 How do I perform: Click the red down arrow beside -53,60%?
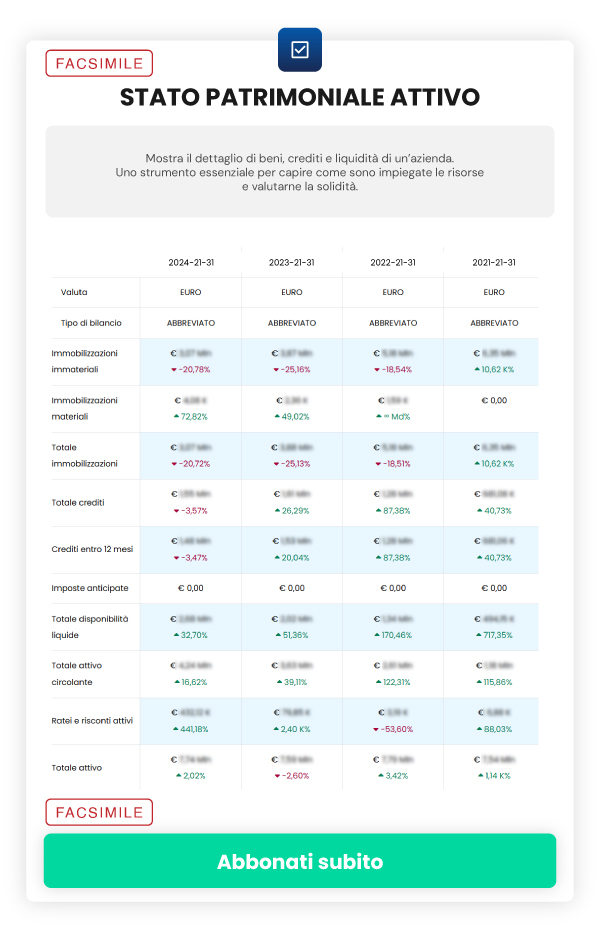[376, 729]
